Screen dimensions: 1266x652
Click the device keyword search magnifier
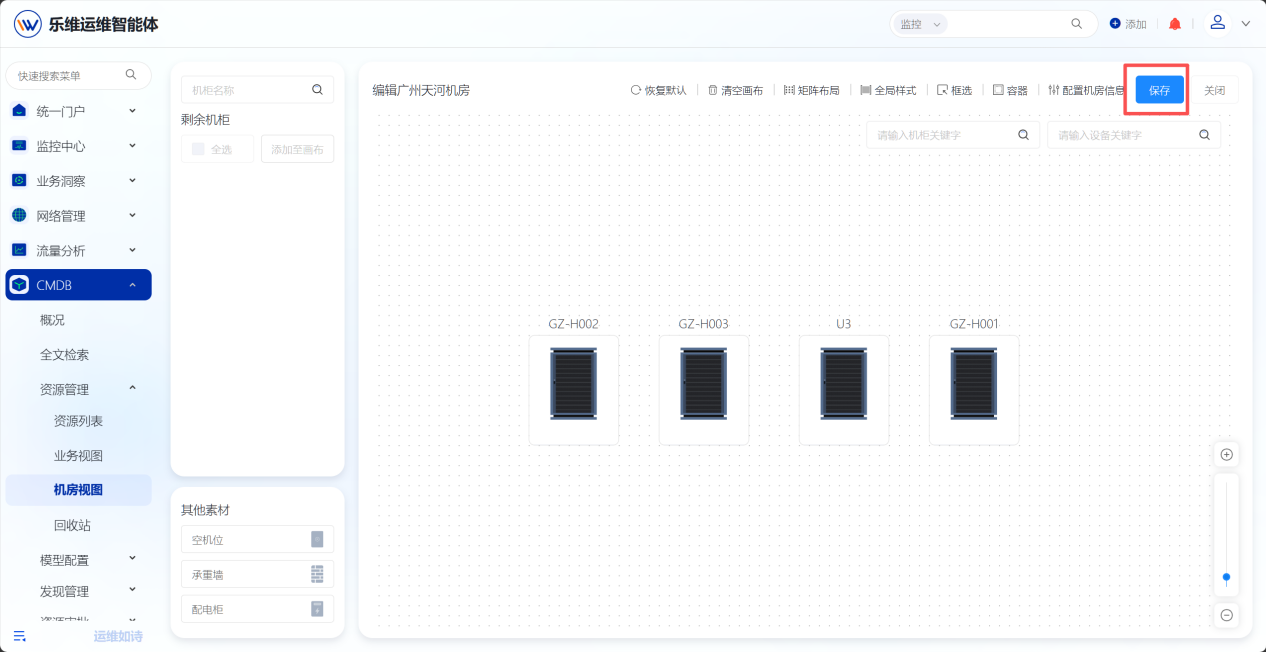[x=1204, y=135]
